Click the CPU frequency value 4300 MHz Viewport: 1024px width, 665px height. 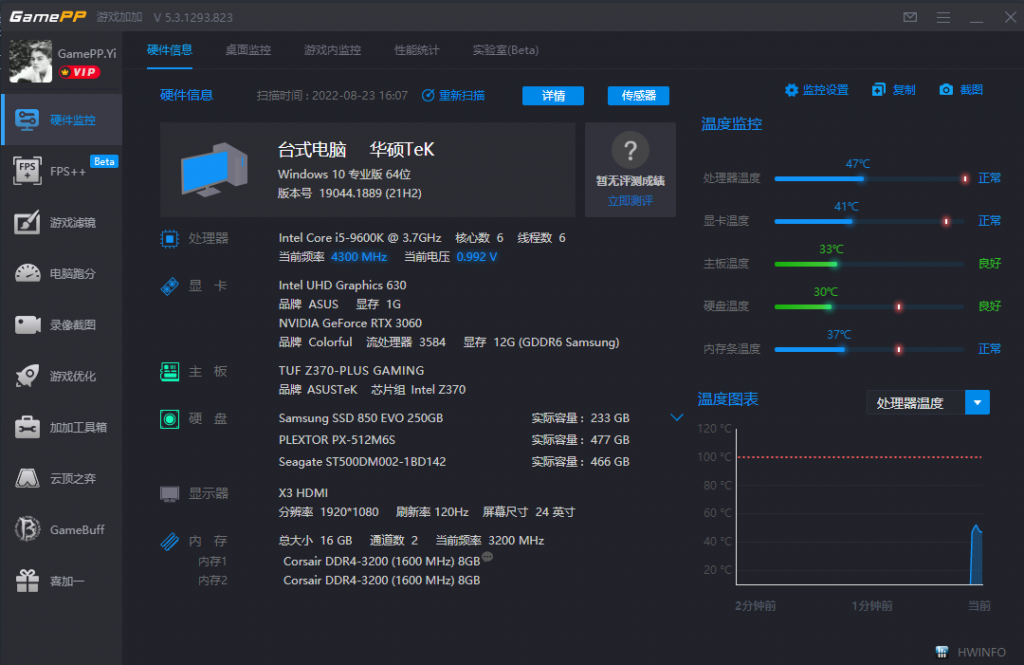tap(359, 257)
